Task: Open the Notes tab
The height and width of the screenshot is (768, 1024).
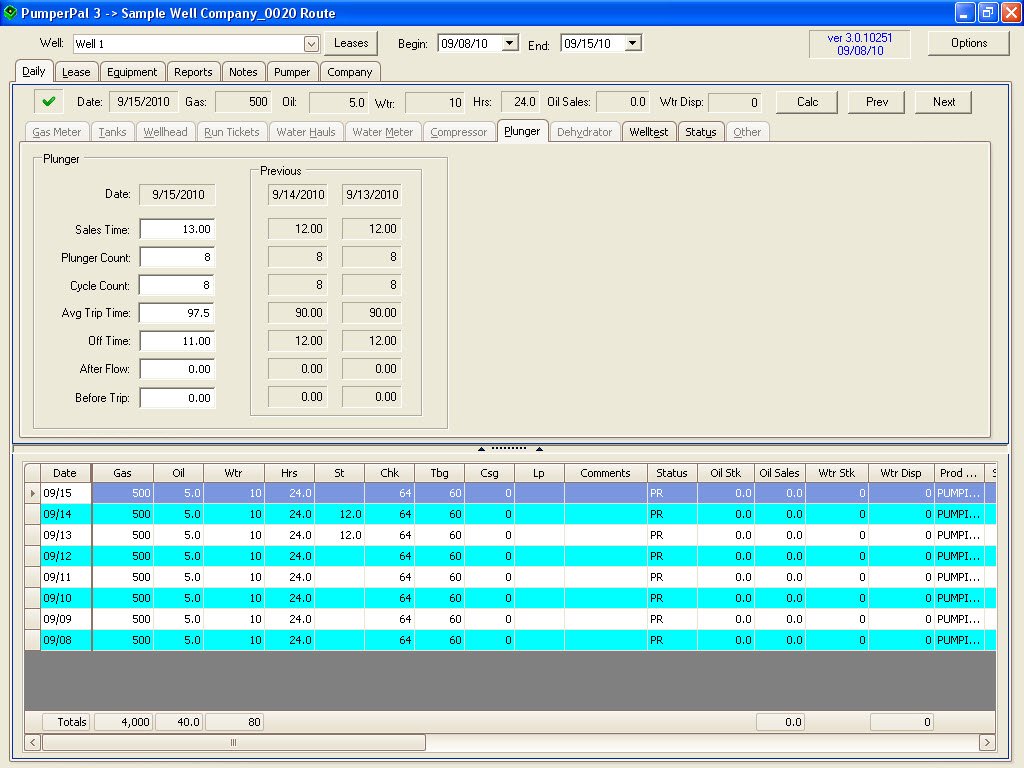Action: coord(243,72)
